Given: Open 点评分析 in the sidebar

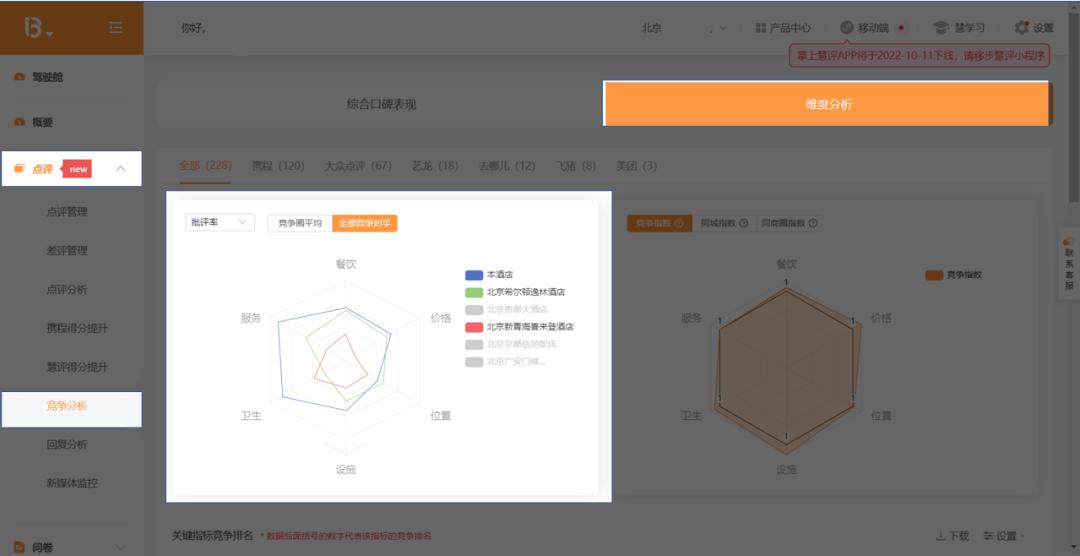Looking at the screenshot, I should 67,289.
